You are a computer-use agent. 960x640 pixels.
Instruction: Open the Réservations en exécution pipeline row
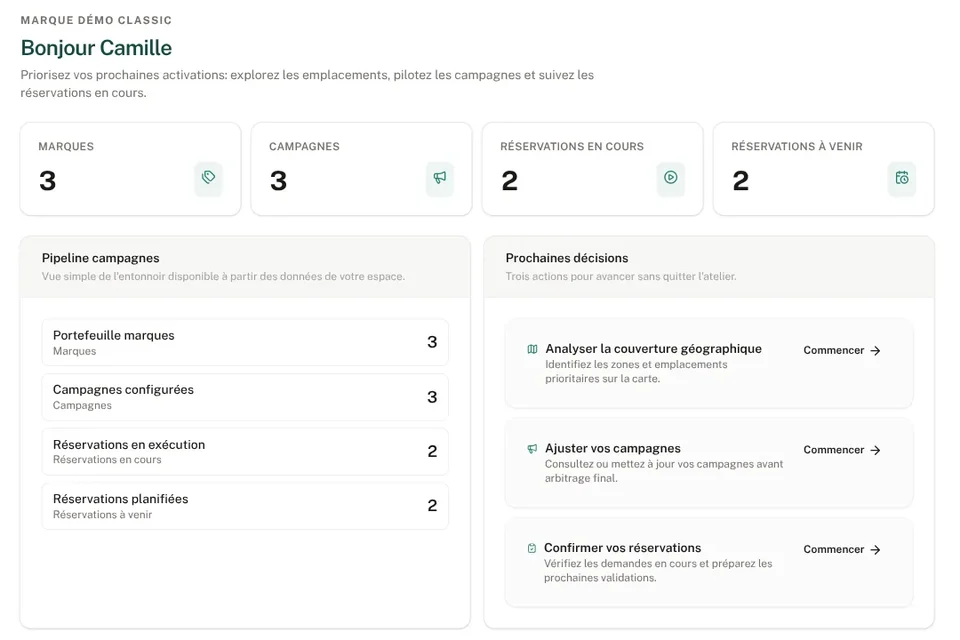pos(245,451)
